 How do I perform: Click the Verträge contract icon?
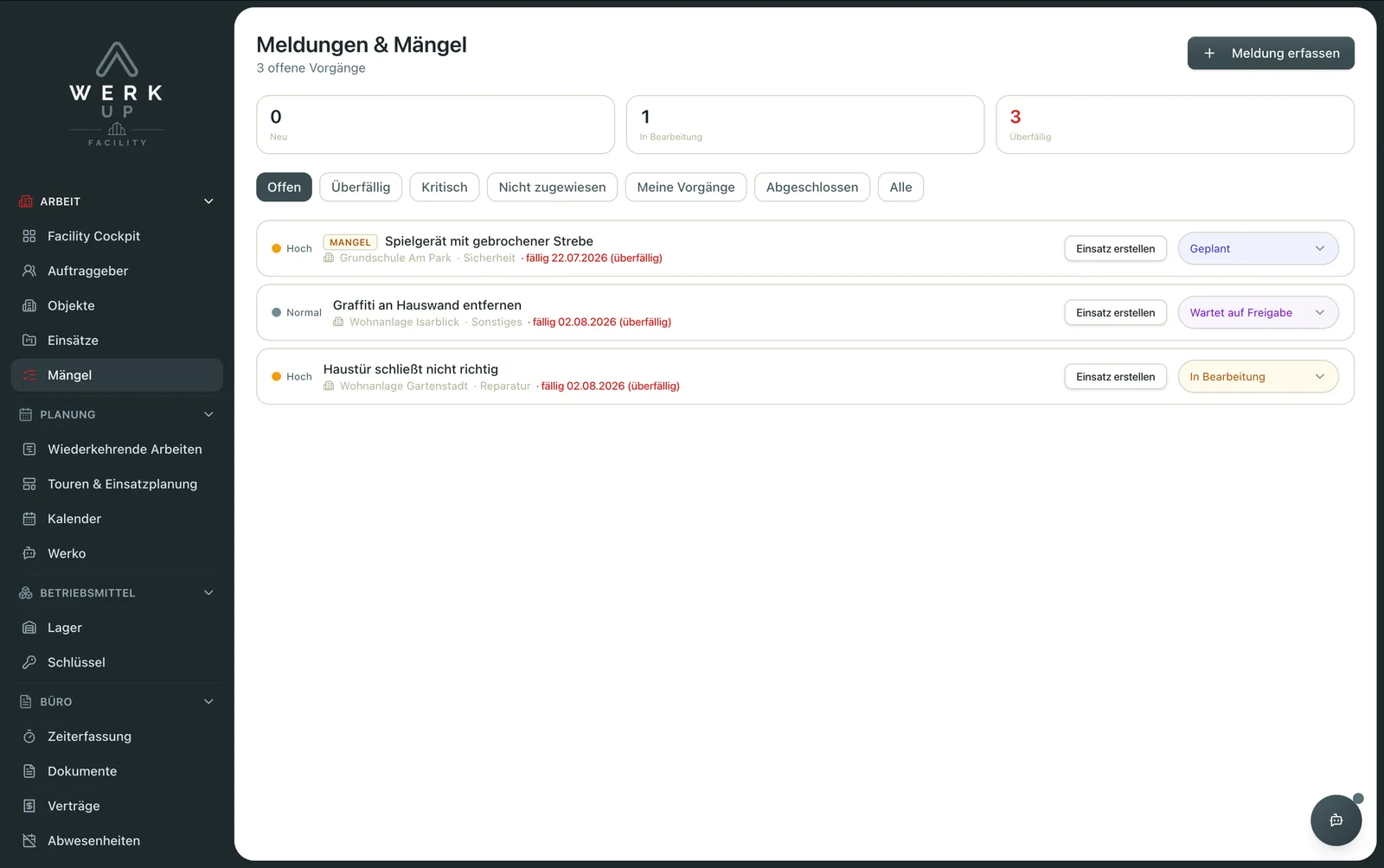[x=29, y=806]
